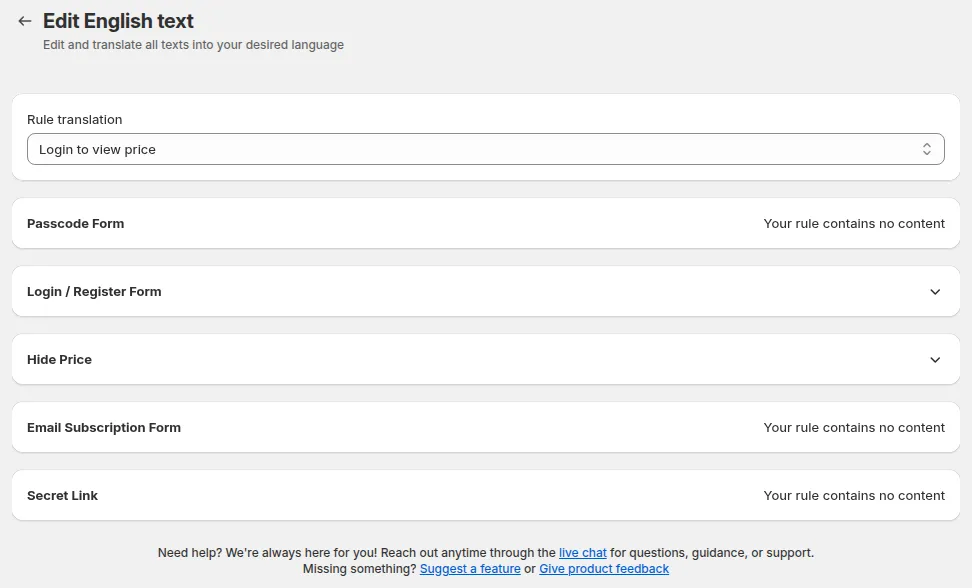Click the Edit English text page title
Screen dimensions: 972x588
click(118, 21)
